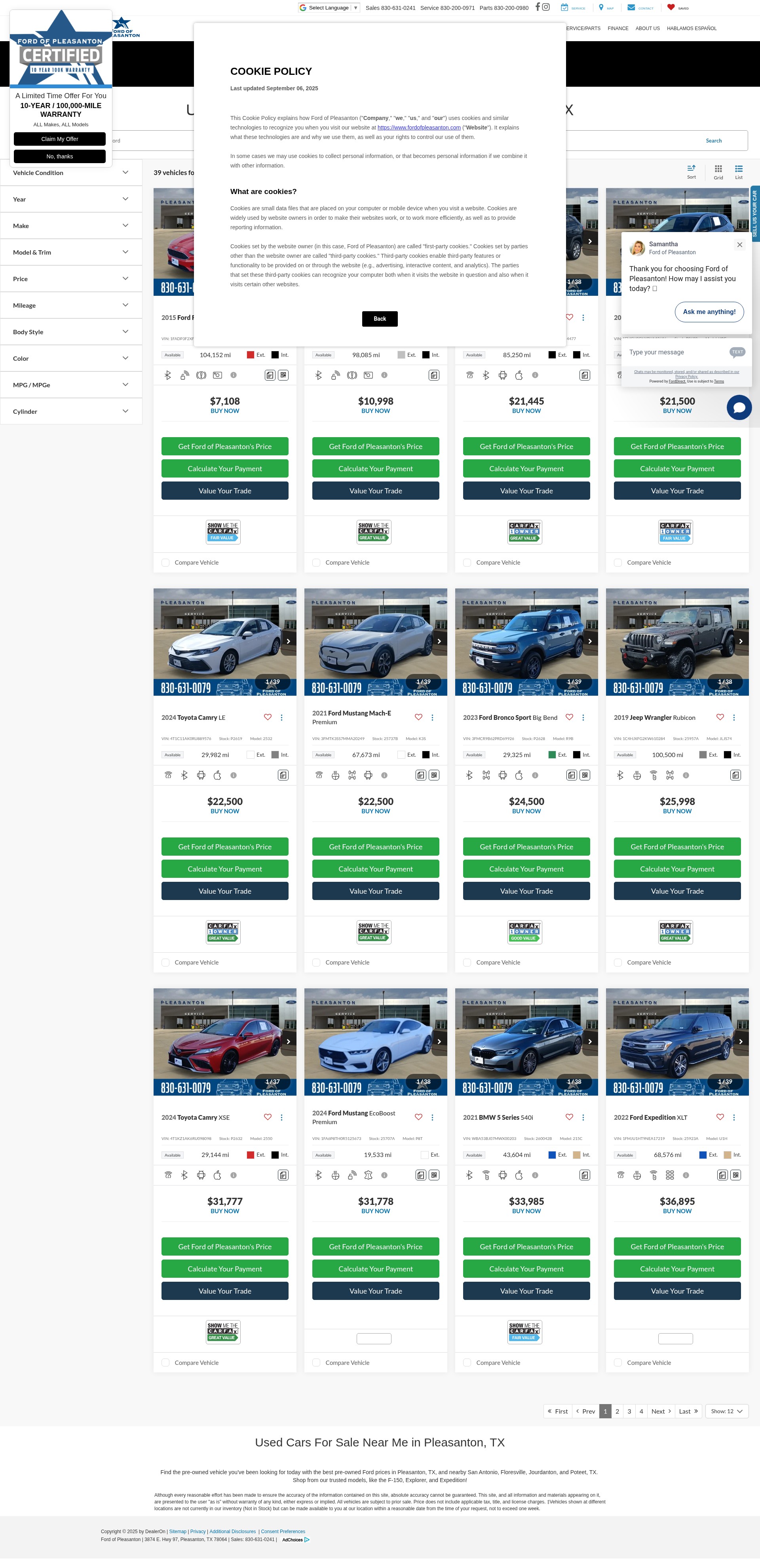
Task: Check Compare Vehicle for 2021 BMW 5 Series
Action: (x=467, y=1362)
